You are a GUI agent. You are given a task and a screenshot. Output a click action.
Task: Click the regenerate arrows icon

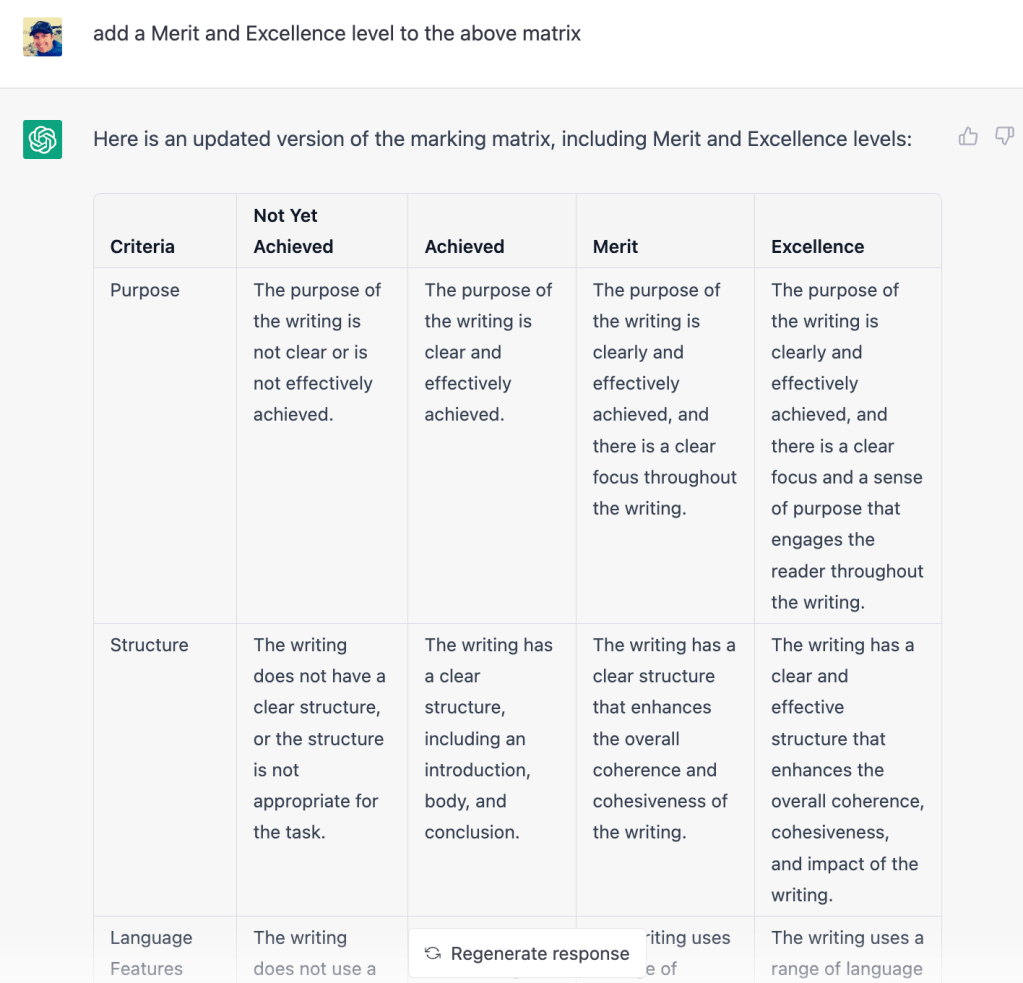433,953
